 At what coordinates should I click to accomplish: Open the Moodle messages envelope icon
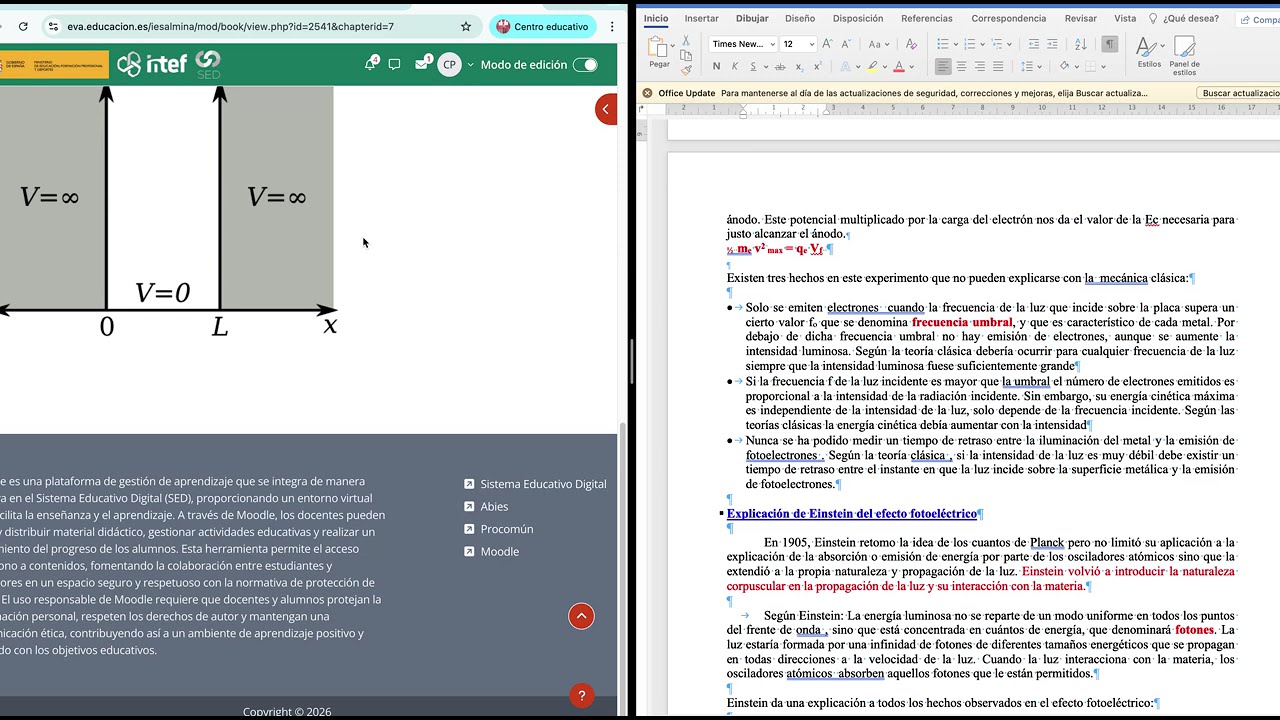pos(423,64)
